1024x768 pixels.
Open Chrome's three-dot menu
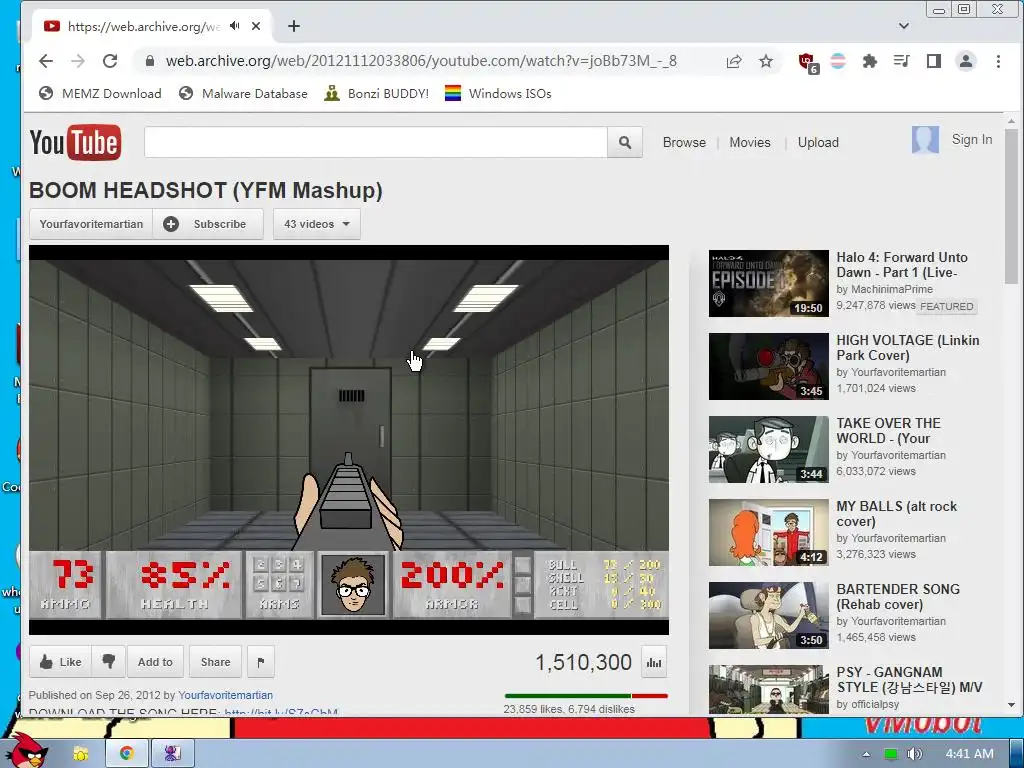click(998, 61)
